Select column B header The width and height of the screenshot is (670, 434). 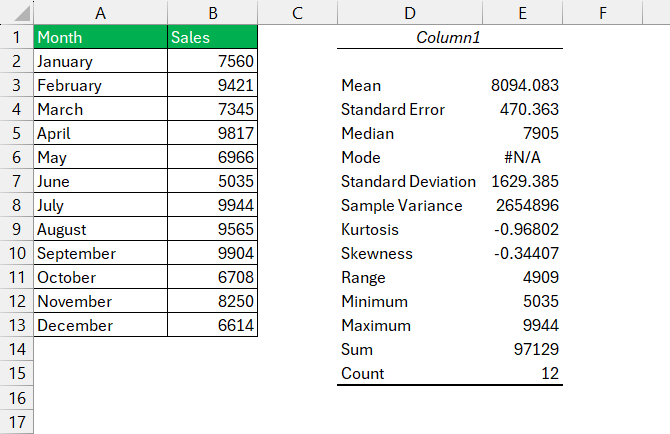pos(212,12)
